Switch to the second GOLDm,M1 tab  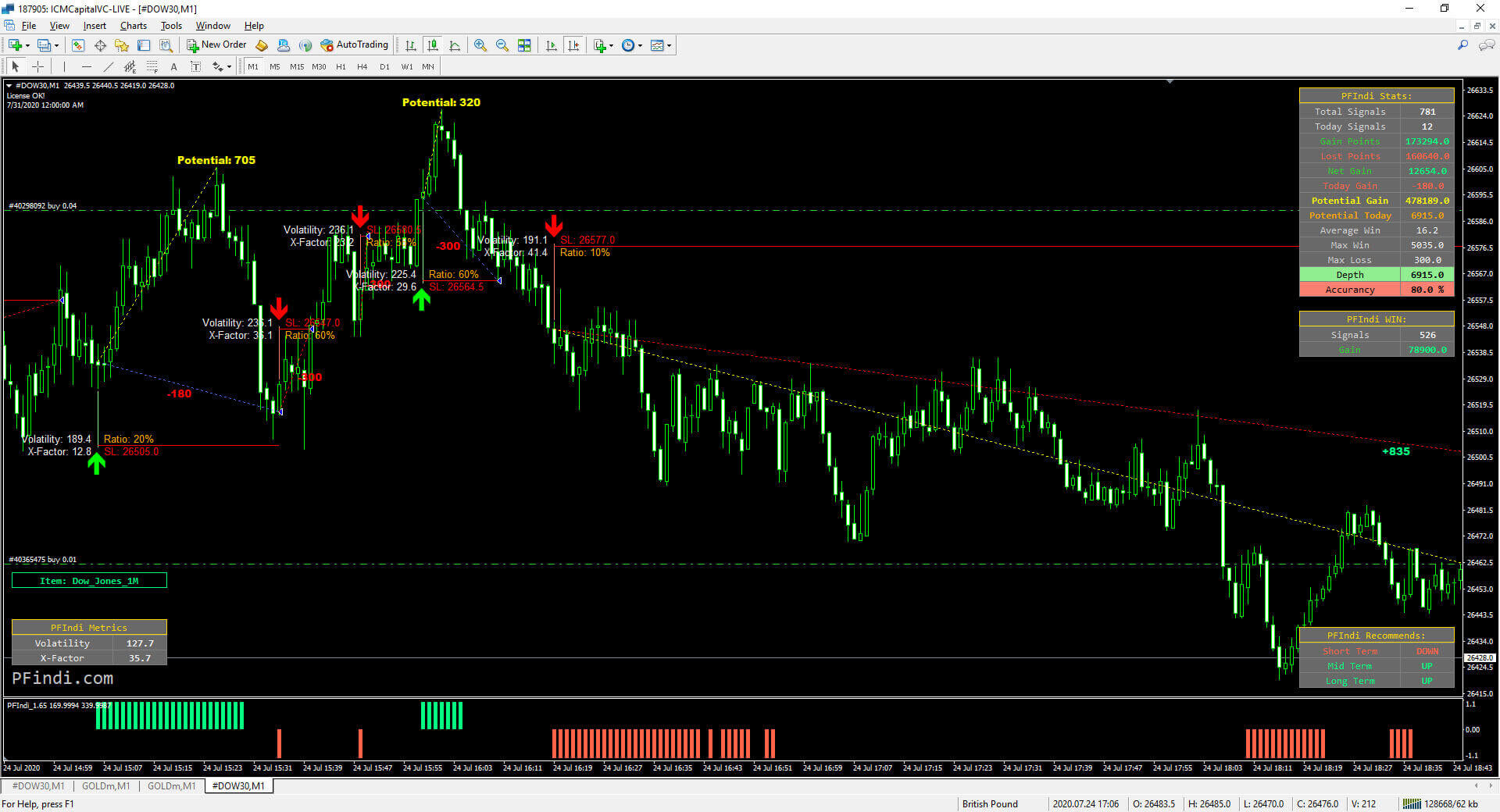click(171, 786)
